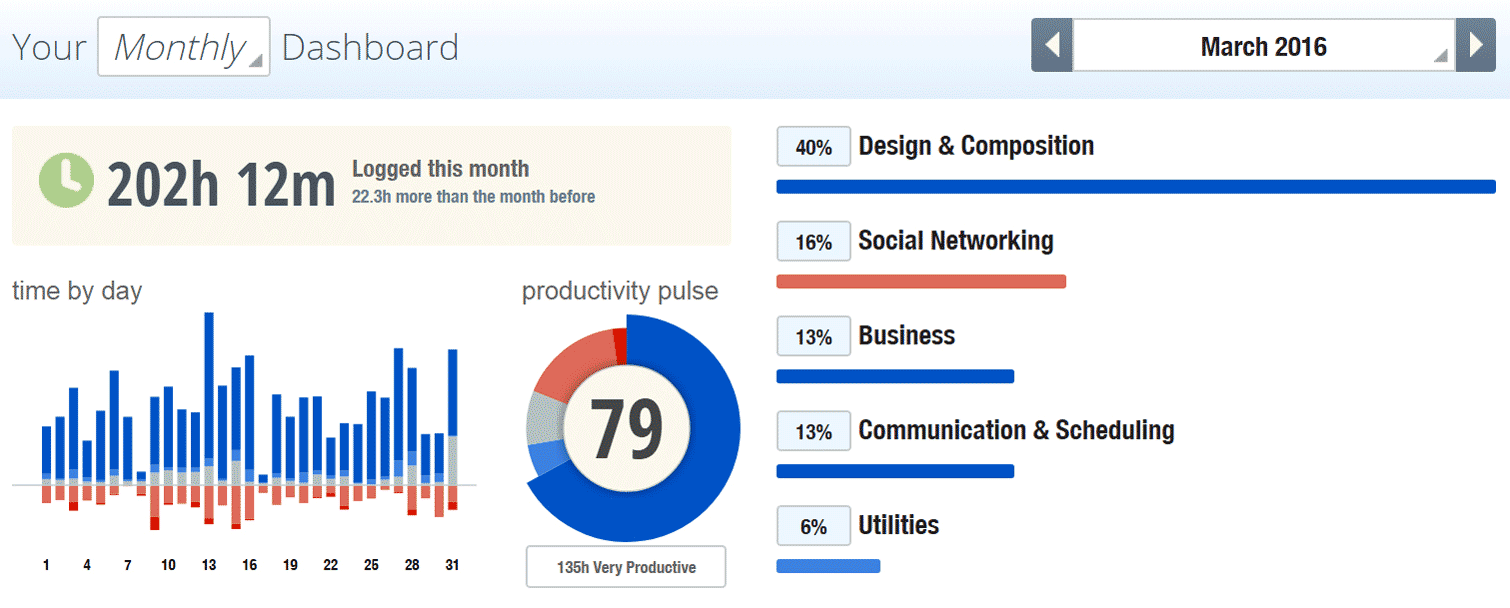Image resolution: width=1510 pixels, height=608 pixels.
Task: Open the March 2016 date dropdown
Action: 1264,46
